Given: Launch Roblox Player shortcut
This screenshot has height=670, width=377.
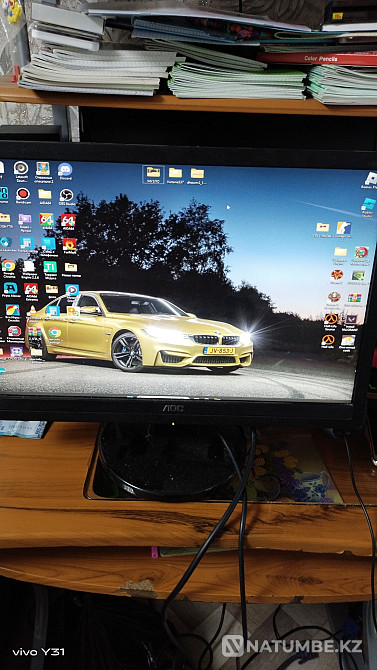Looking at the screenshot, I should point(370,179).
